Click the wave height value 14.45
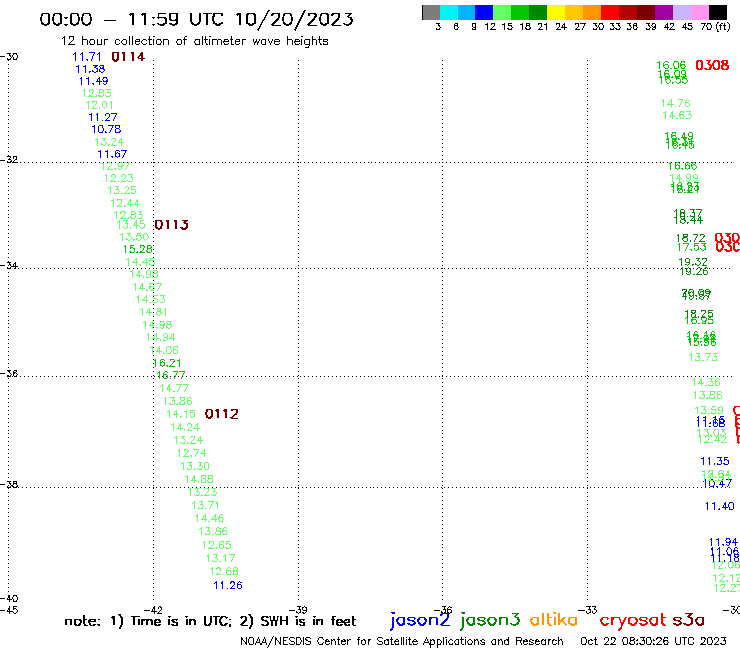 [140, 262]
